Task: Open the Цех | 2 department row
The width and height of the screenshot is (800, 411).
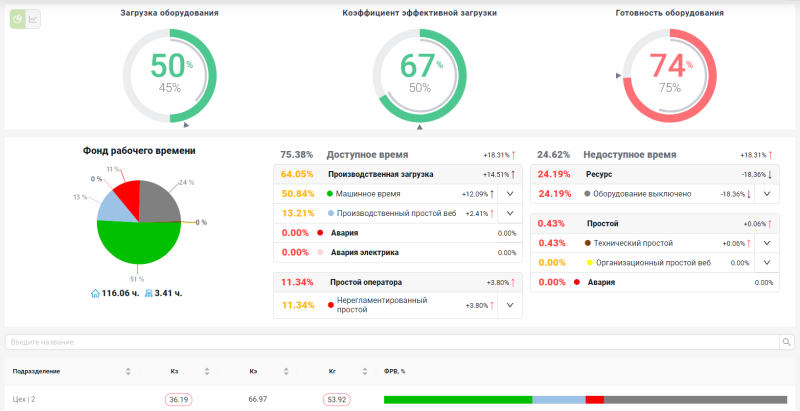Action: (400, 399)
